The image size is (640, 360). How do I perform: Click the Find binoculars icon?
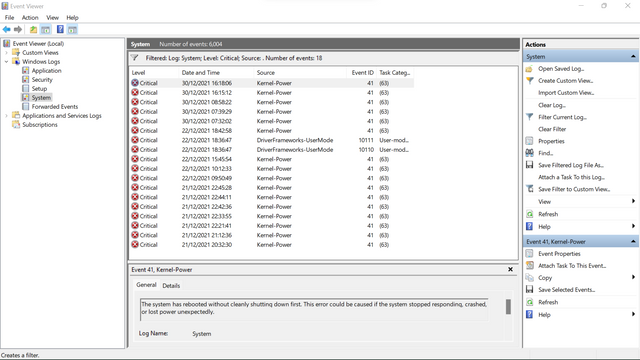pos(529,153)
